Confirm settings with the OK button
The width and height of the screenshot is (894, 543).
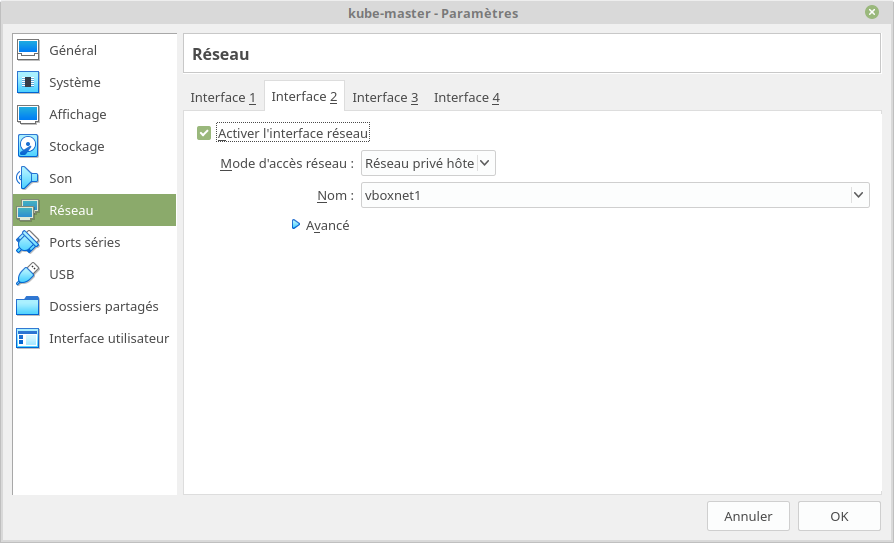pyautogui.click(x=839, y=516)
